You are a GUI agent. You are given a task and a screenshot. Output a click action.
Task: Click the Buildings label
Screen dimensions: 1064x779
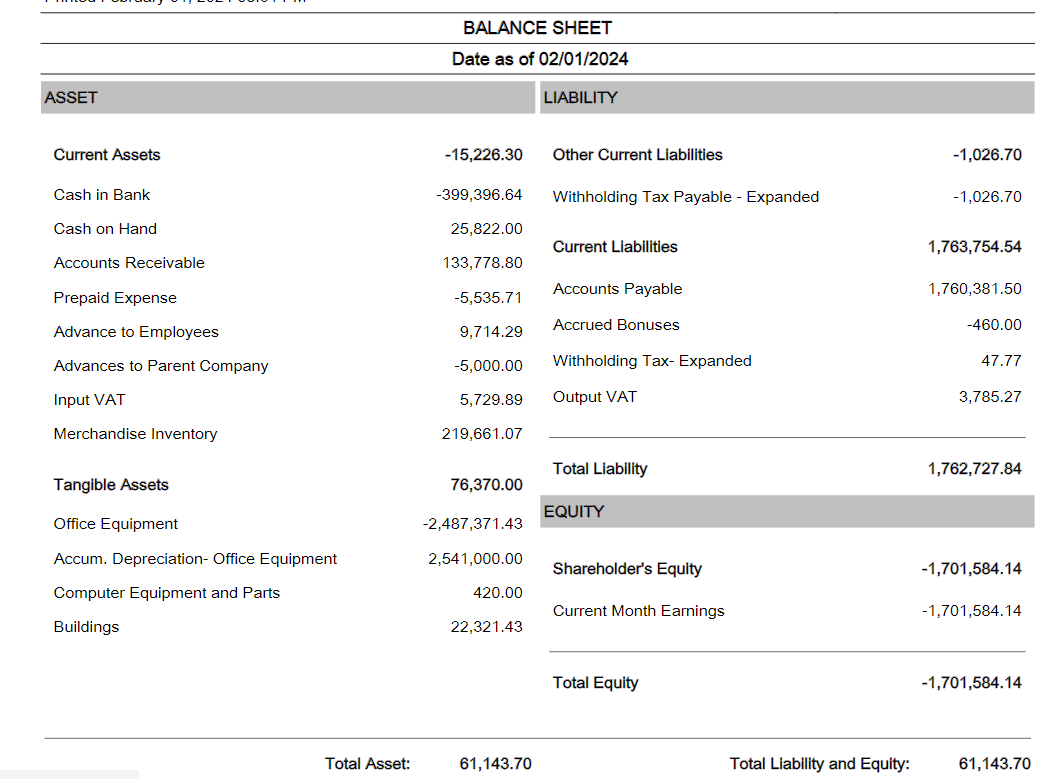pyautogui.click(x=86, y=626)
